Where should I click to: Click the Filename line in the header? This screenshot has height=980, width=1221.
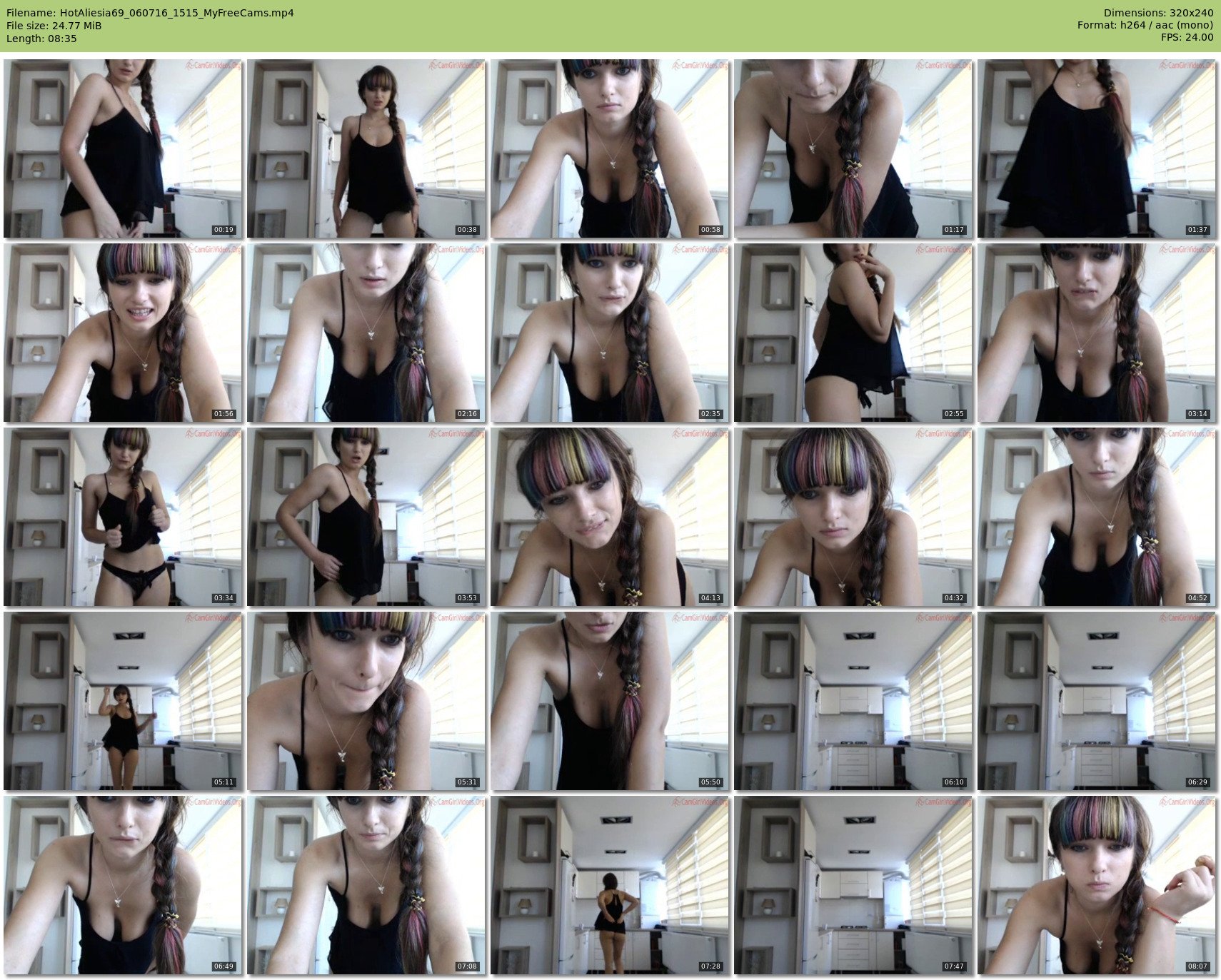click(150, 13)
